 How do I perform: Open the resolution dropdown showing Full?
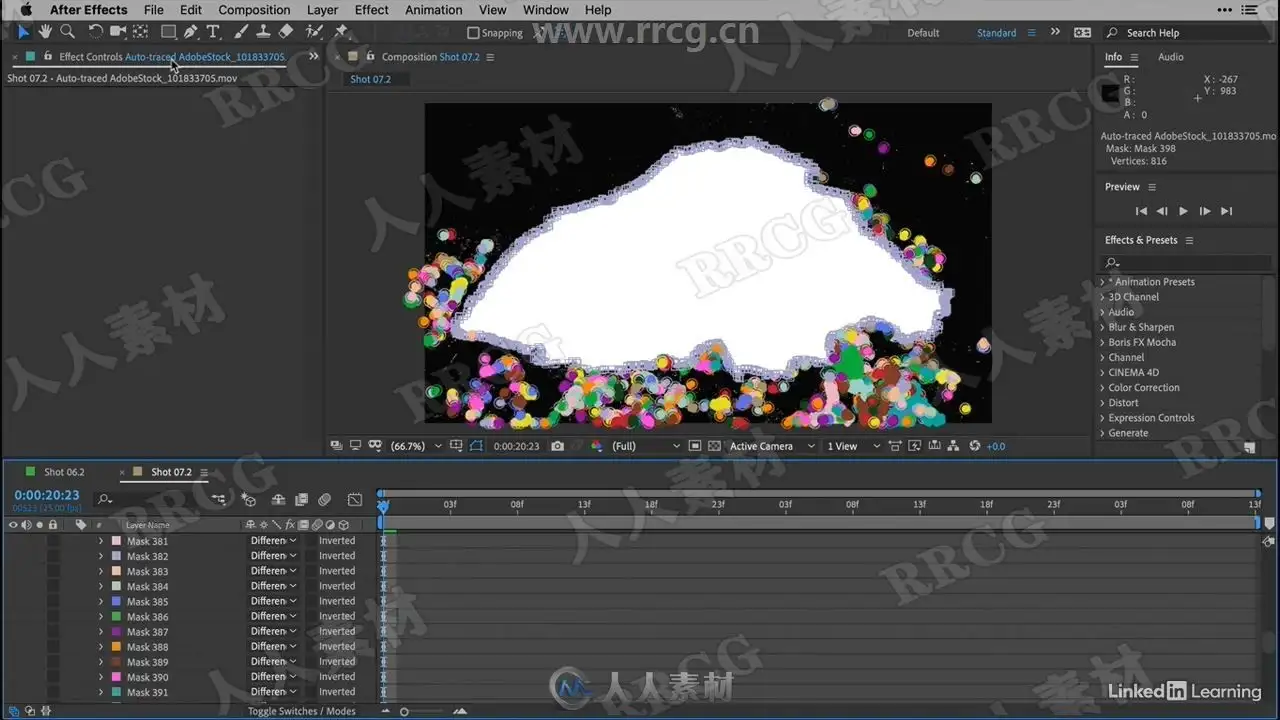(x=646, y=446)
